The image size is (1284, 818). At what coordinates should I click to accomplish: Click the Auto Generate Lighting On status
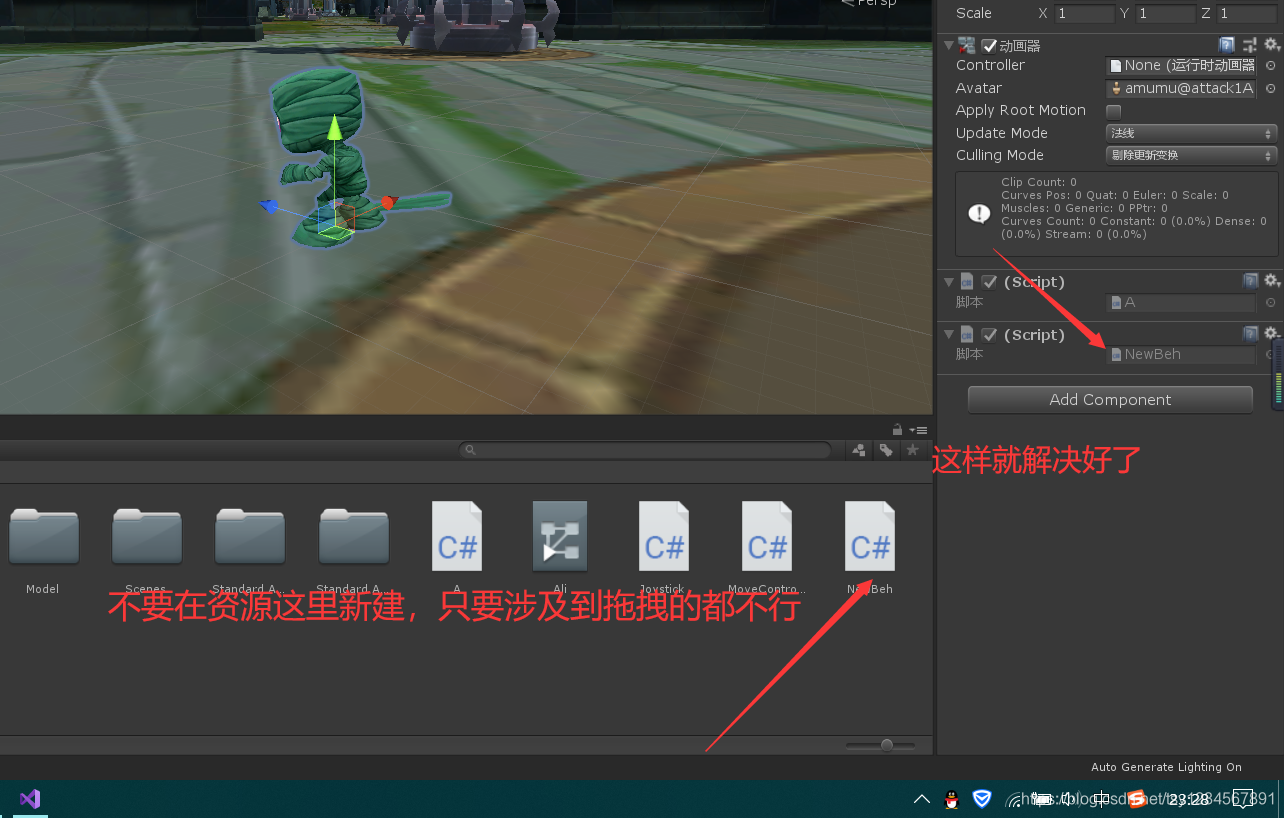pyautogui.click(x=1166, y=767)
